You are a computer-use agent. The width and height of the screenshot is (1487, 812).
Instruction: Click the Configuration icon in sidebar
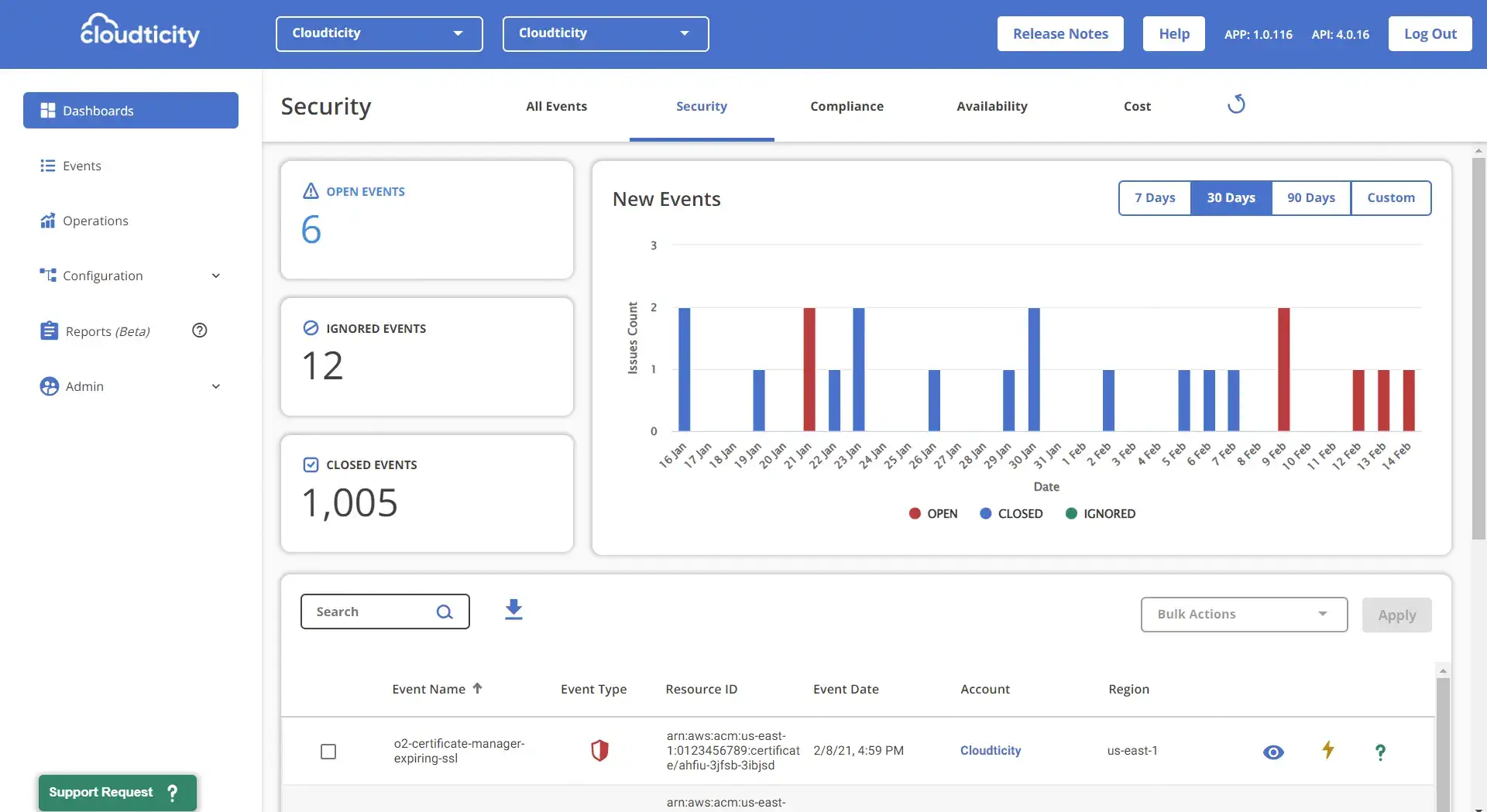pos(48,276)
